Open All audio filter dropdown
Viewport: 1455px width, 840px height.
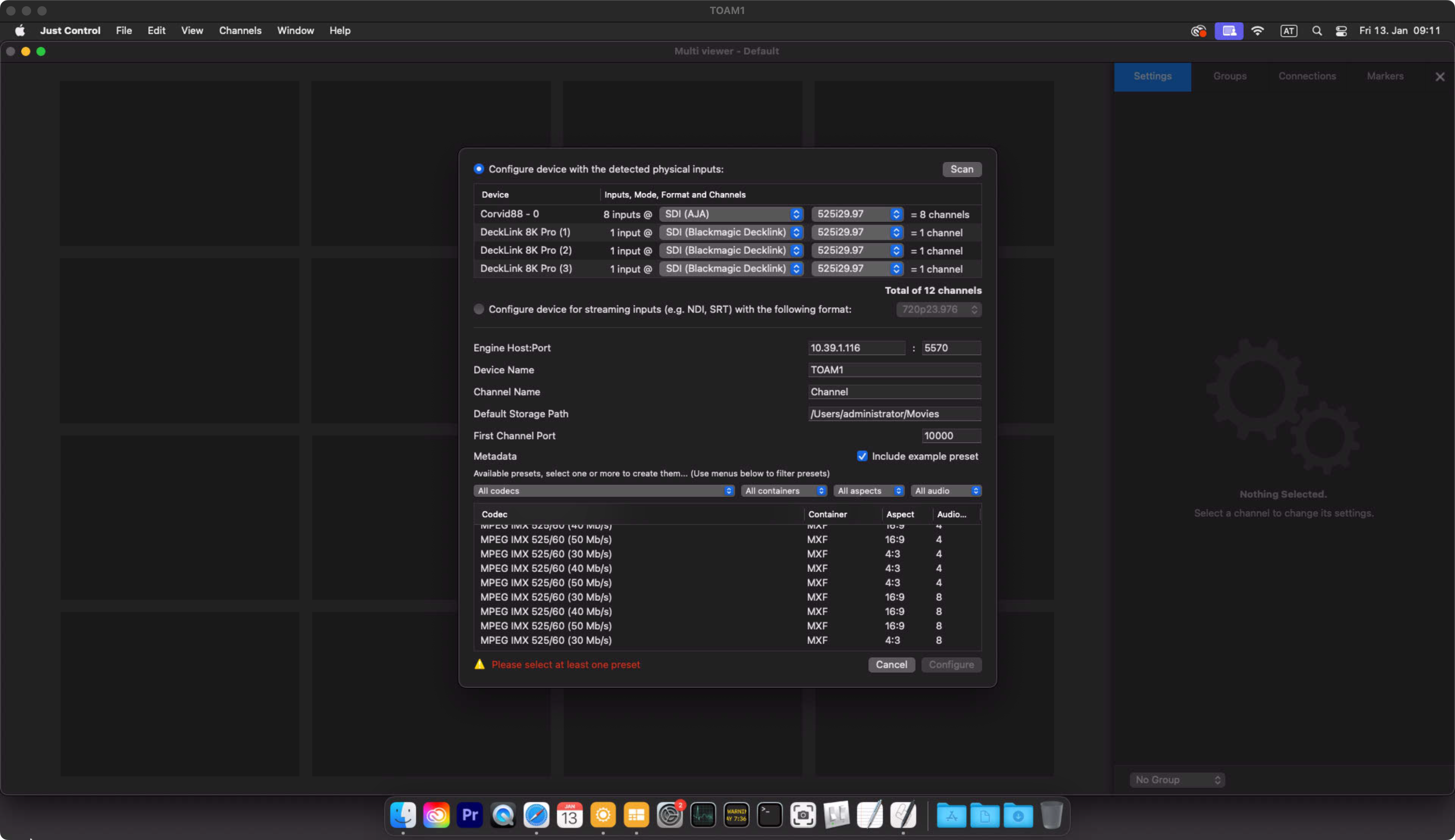tap(946, 491)
